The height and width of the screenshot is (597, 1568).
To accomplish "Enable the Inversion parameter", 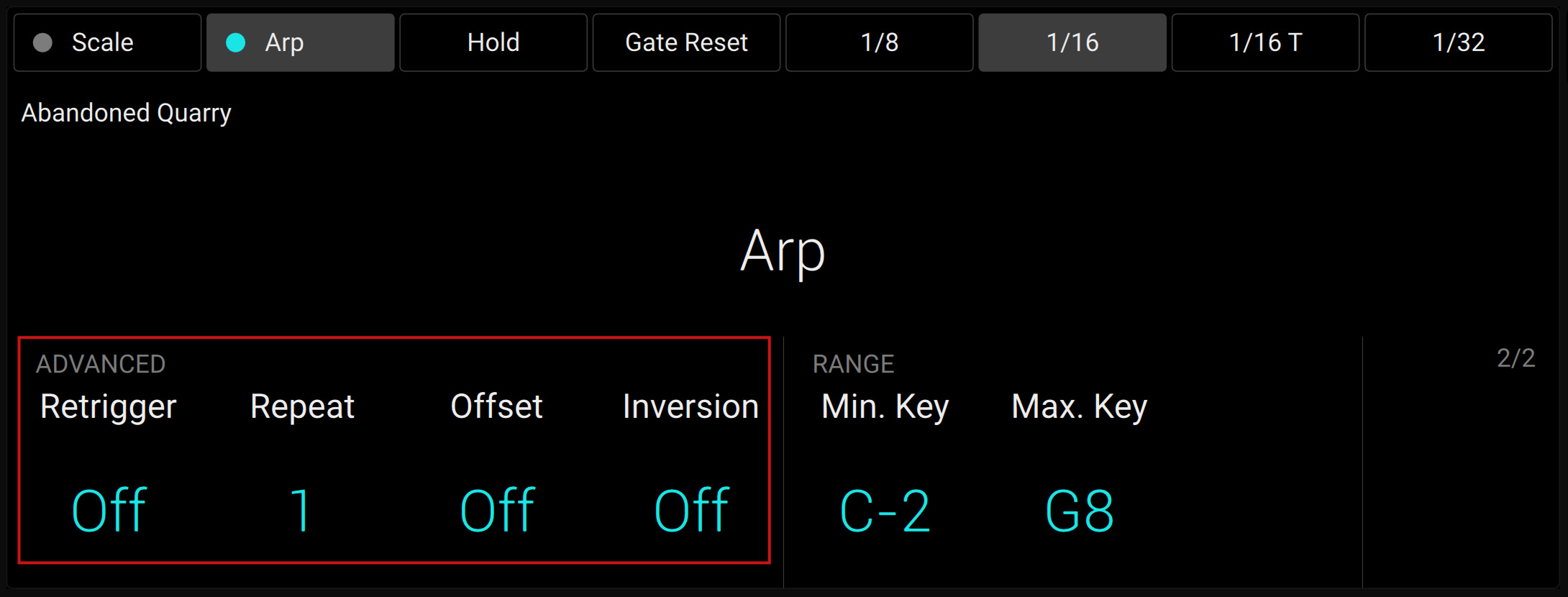I will [x=690, y=509].
